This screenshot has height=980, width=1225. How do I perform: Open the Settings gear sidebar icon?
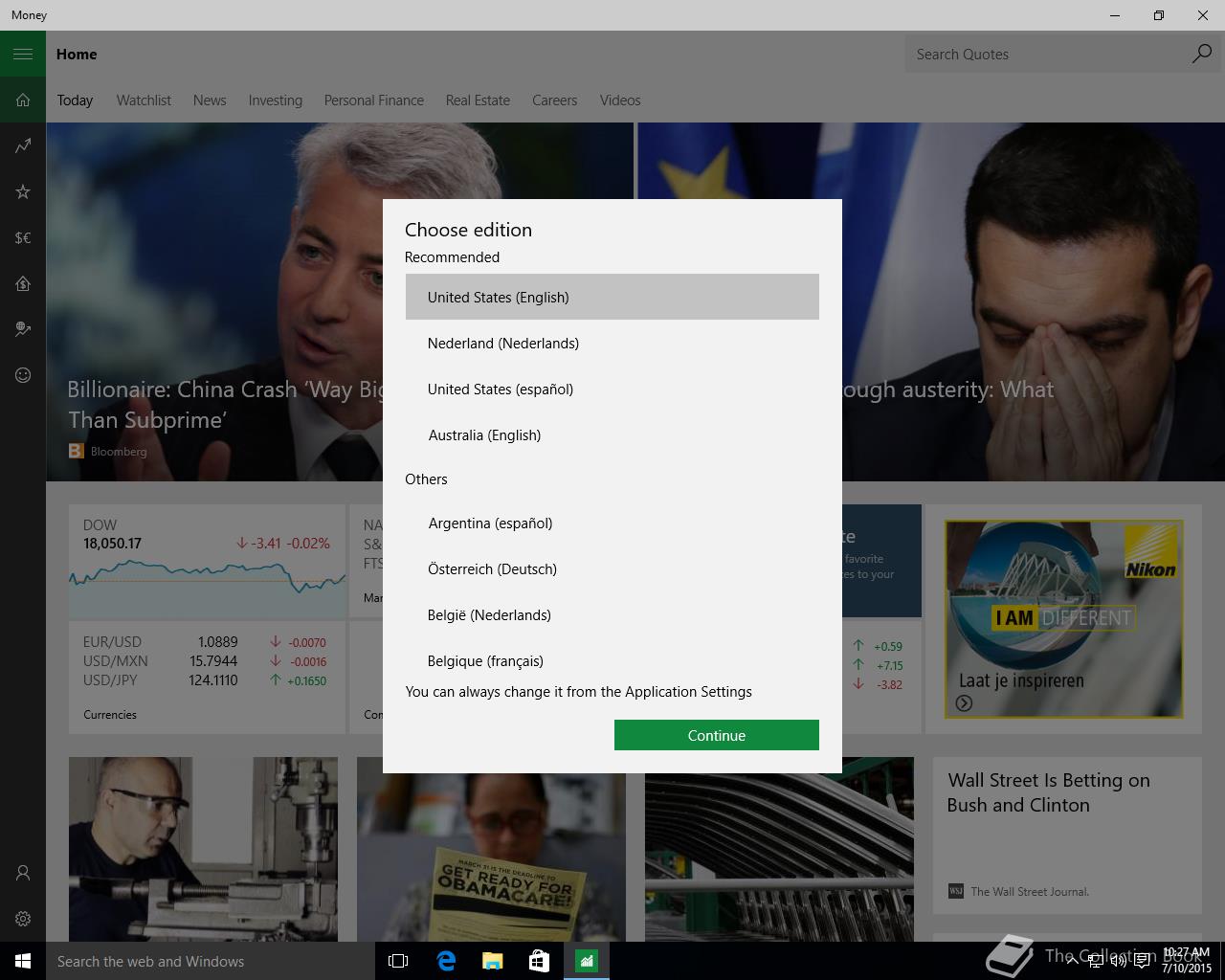[23, 919]
